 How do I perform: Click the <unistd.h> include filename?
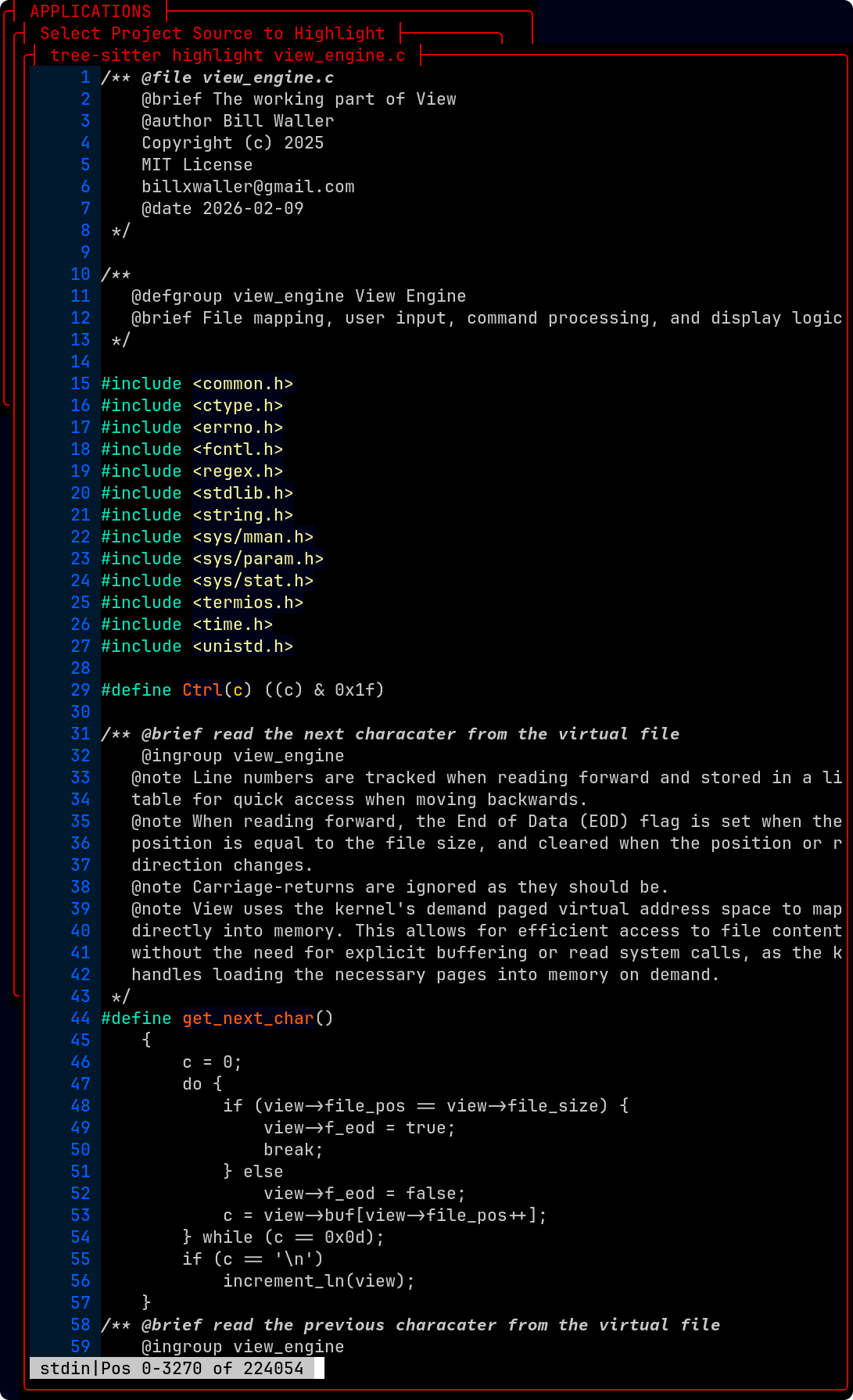pos(242,646)
